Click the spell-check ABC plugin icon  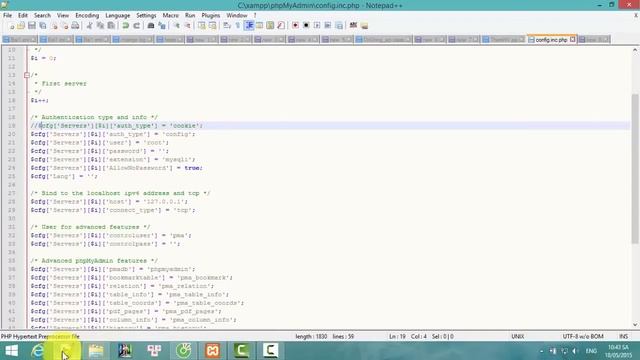pos(353,26)
